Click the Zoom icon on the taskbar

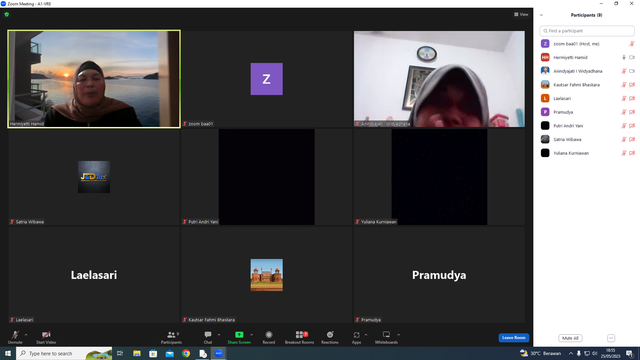point(219,353)
